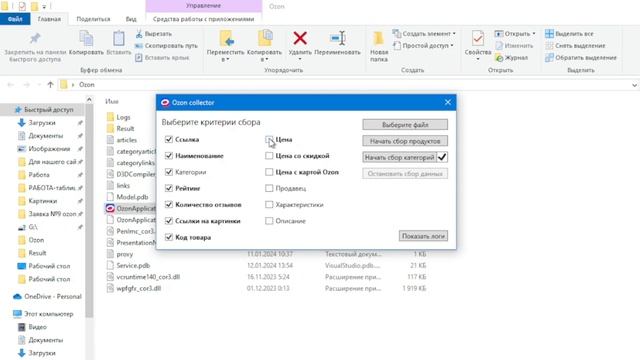
Task: Uncheck the Количество отзывов checkbox
Action: pyautogui.click(x=169, y=204)
